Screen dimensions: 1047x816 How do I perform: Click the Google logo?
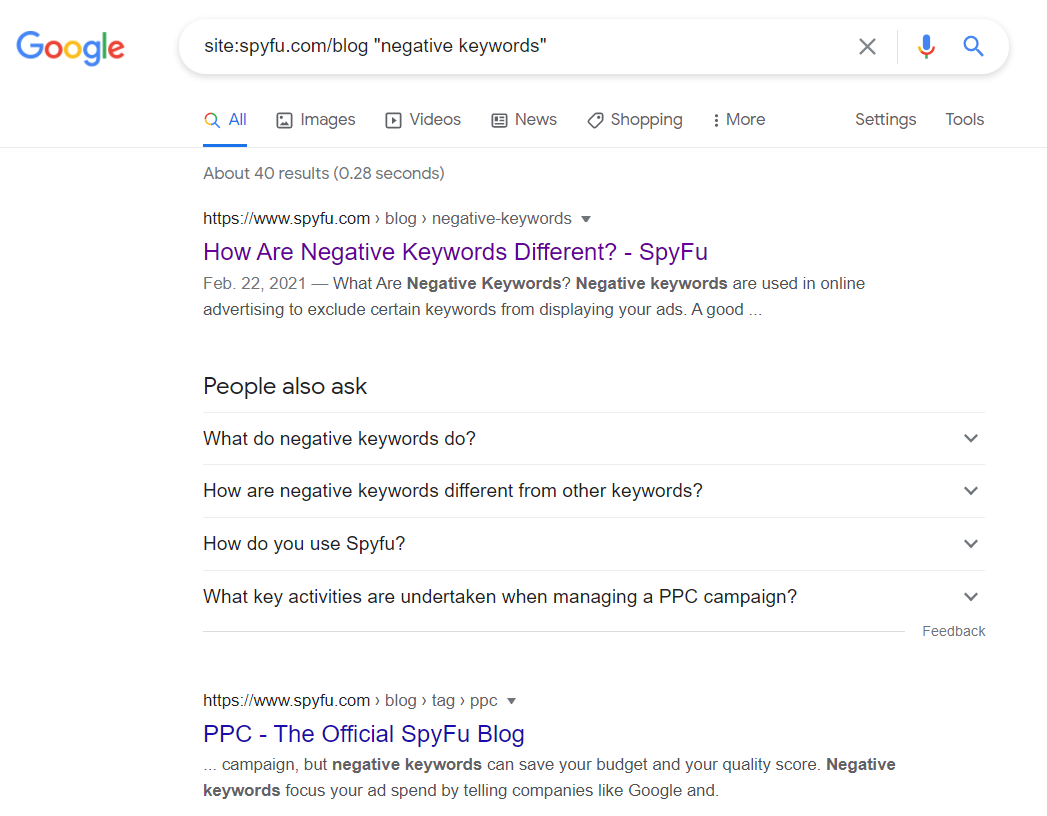[70, 47]
